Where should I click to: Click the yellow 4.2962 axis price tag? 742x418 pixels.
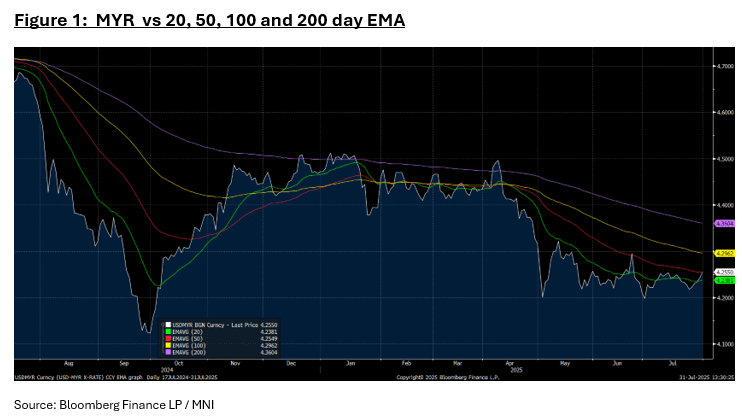tap(724, 254)
